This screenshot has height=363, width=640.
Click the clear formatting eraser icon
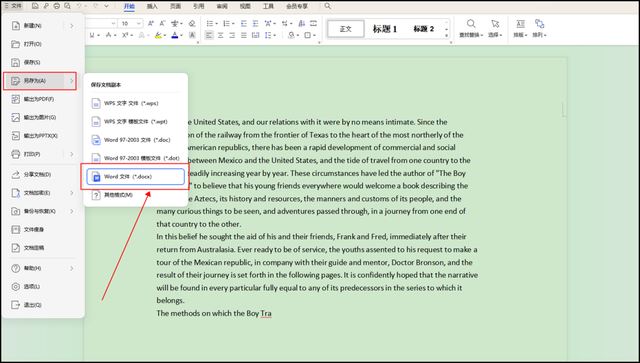[192, 24]
